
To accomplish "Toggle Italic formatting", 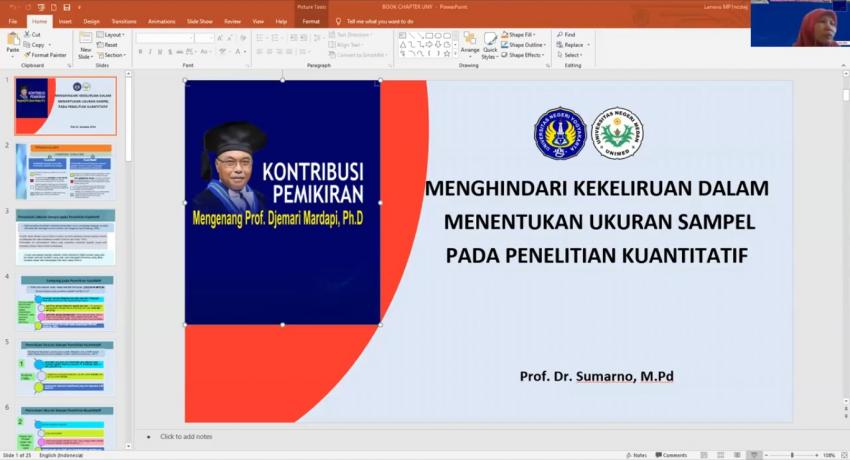I will (150, 51).
